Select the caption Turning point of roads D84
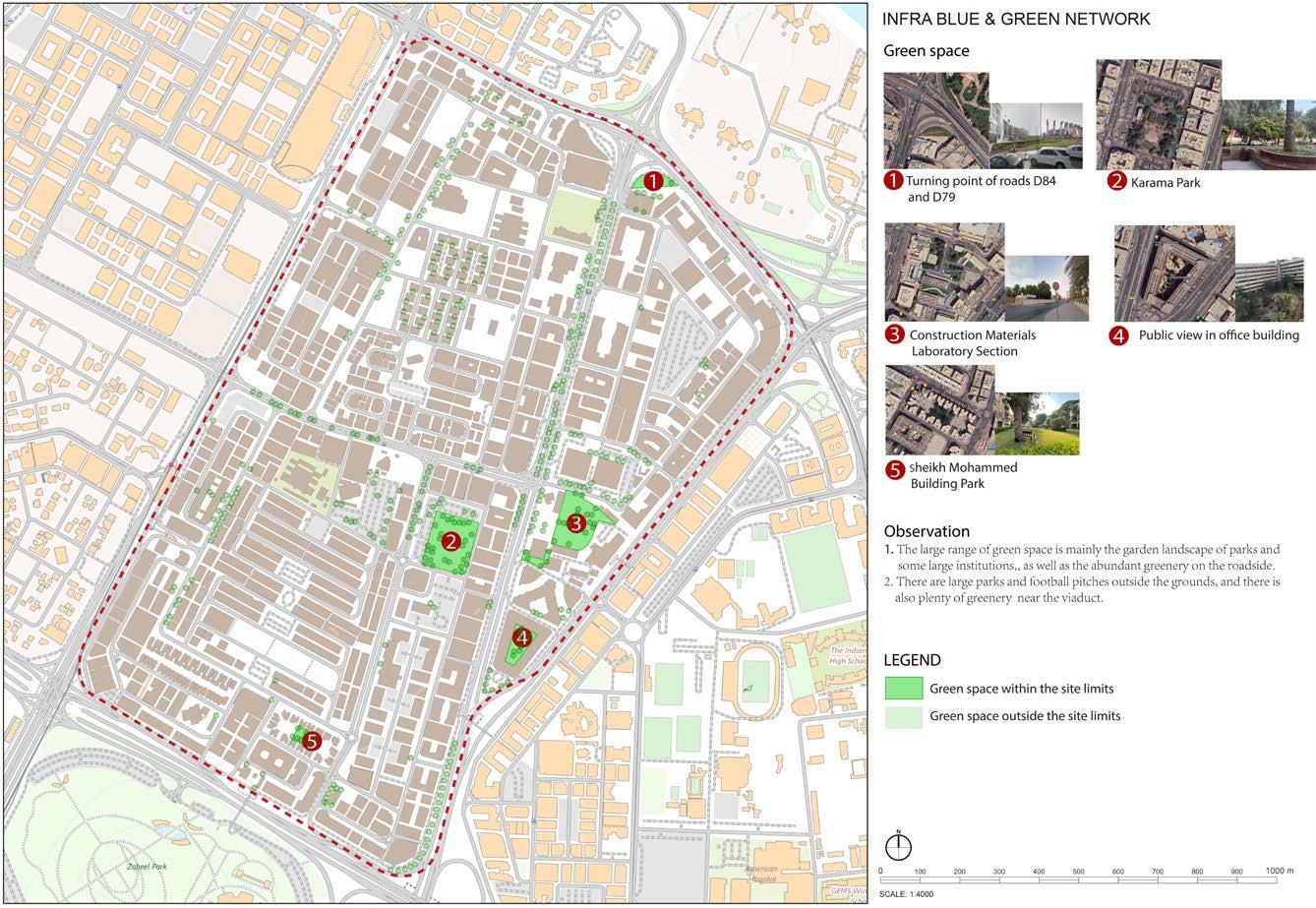The height and width of the screenshot is (908, 1316). [981, 189]
